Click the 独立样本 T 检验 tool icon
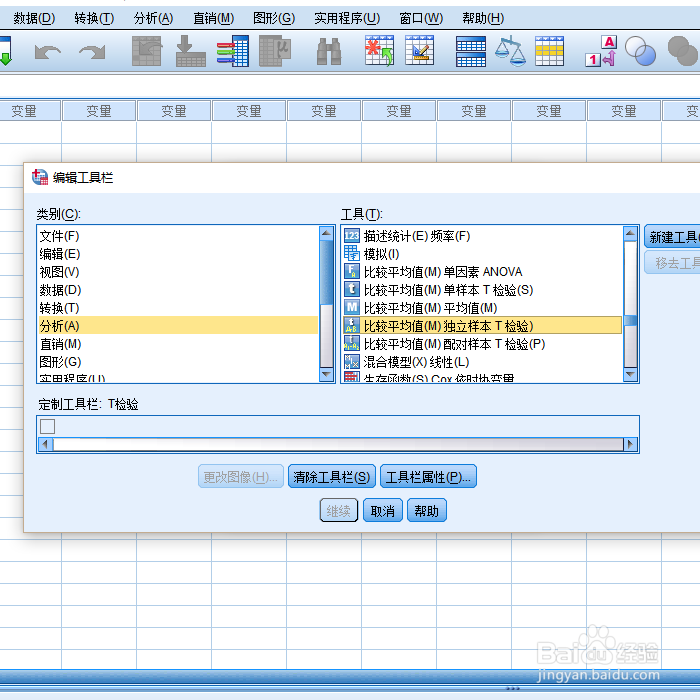The image size is (700, 700). coord(352,325)
